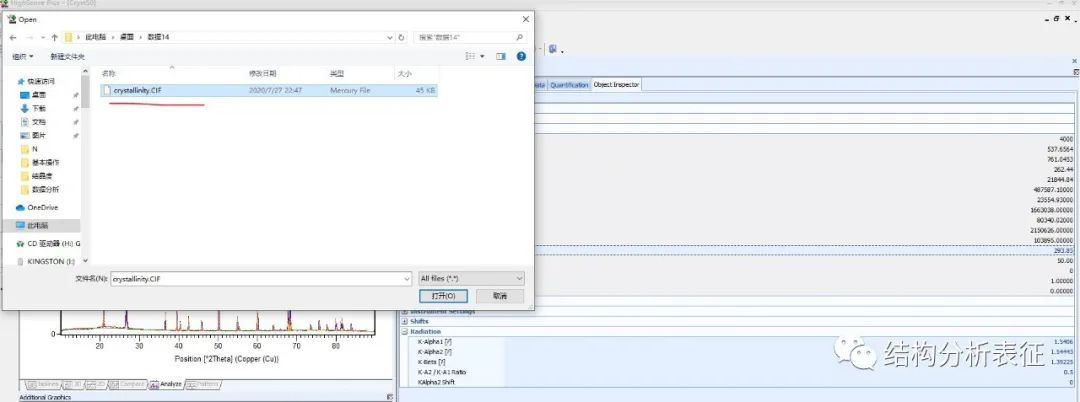This screenshot has width=1080, height=402.
Task: Expand the Shifts section
Action: tap(405, 321)
